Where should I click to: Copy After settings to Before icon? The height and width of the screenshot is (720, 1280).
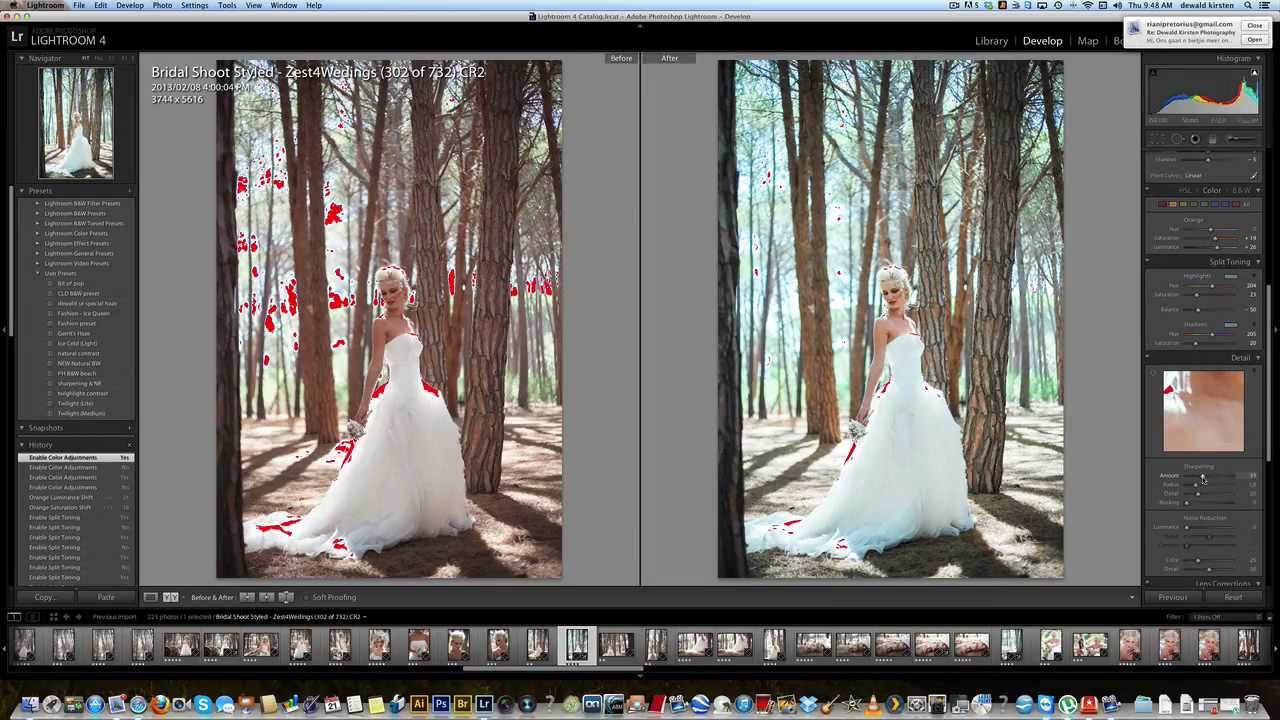coord(266,597)
